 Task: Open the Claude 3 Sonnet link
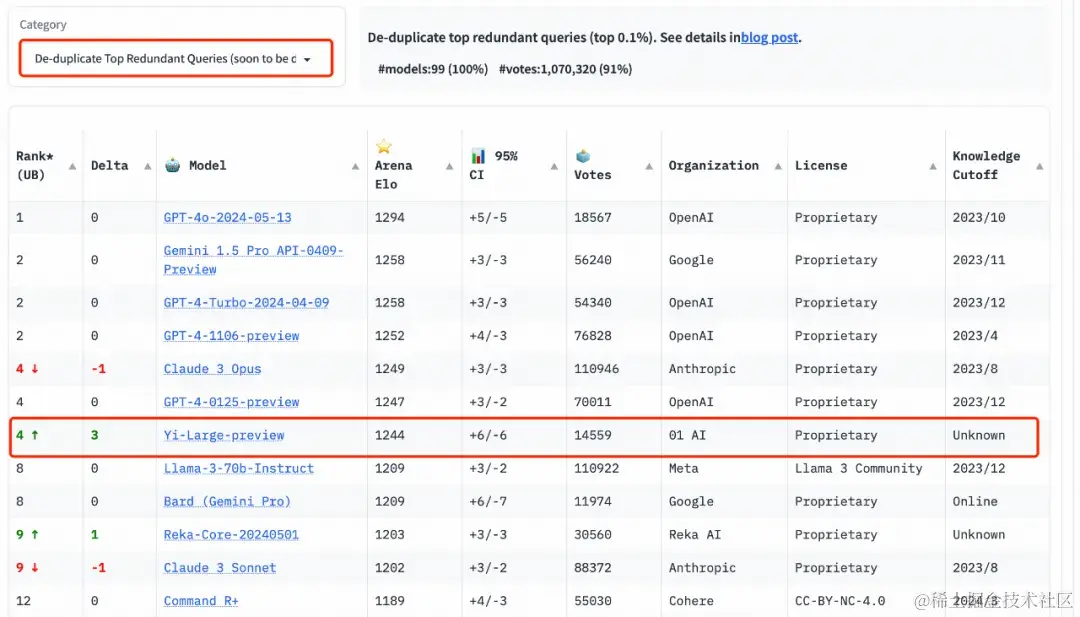click(220, 567)
